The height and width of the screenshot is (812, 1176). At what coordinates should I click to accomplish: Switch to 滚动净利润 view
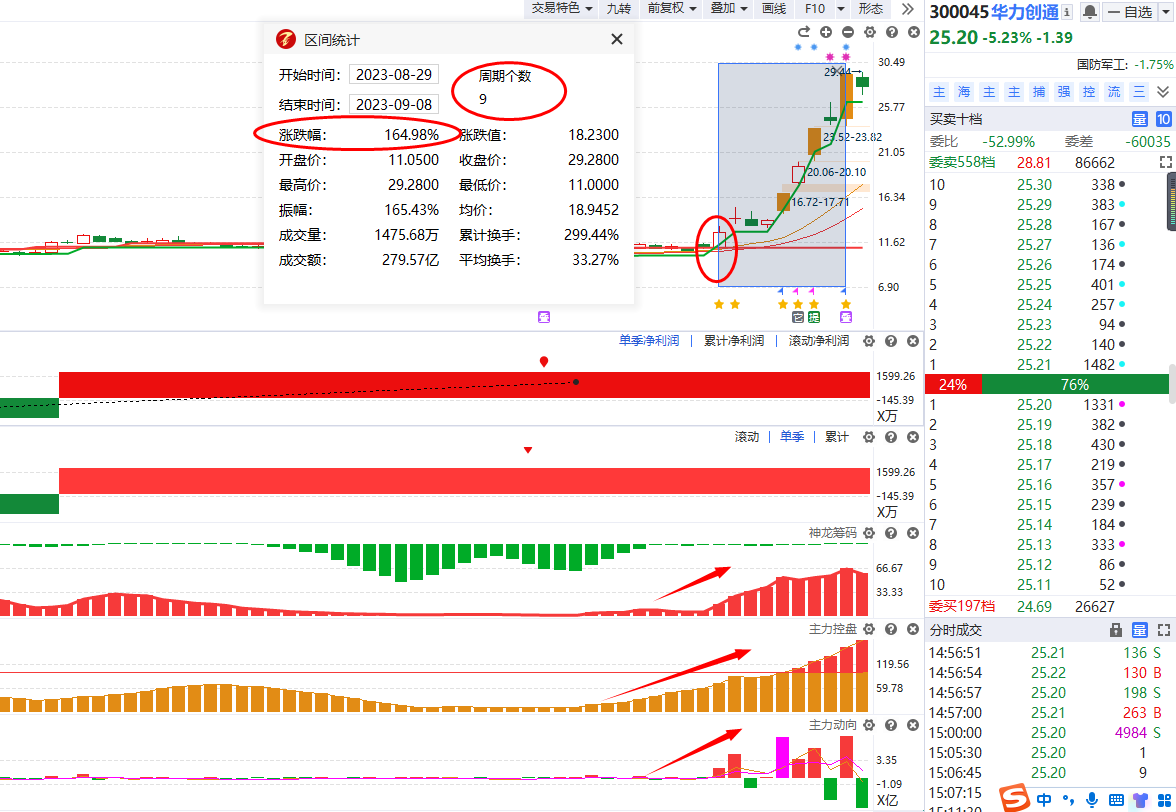tap(818, 340)
